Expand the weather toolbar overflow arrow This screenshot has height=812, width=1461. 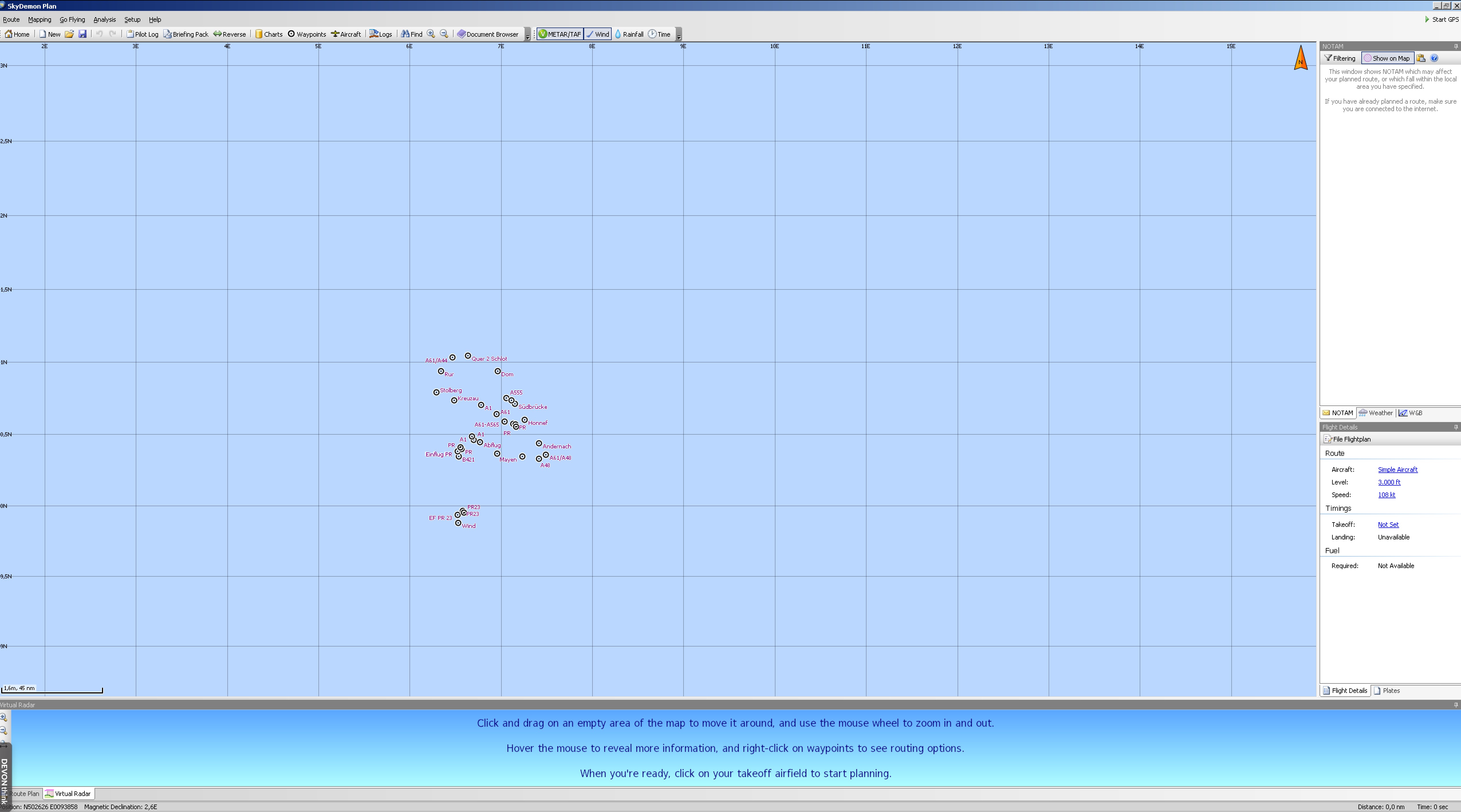pos(679,36)
